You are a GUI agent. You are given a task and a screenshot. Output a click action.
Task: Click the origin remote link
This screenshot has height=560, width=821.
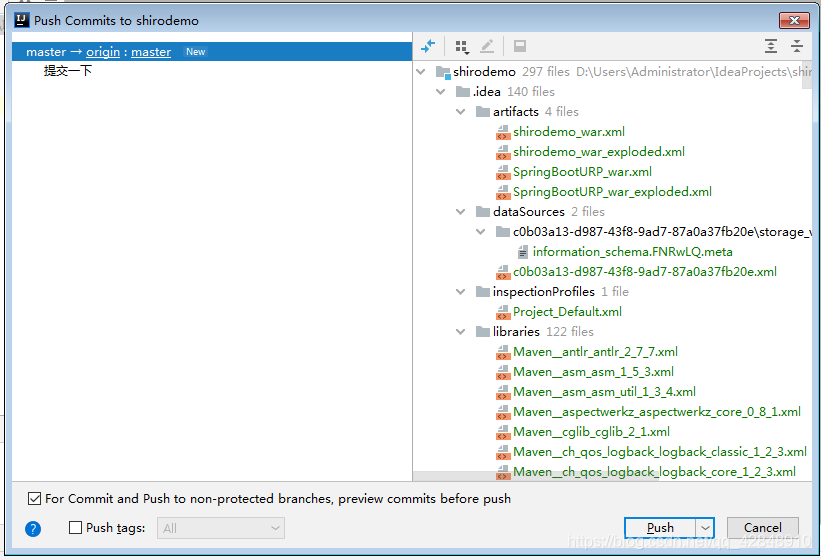(x=103, y=52)
